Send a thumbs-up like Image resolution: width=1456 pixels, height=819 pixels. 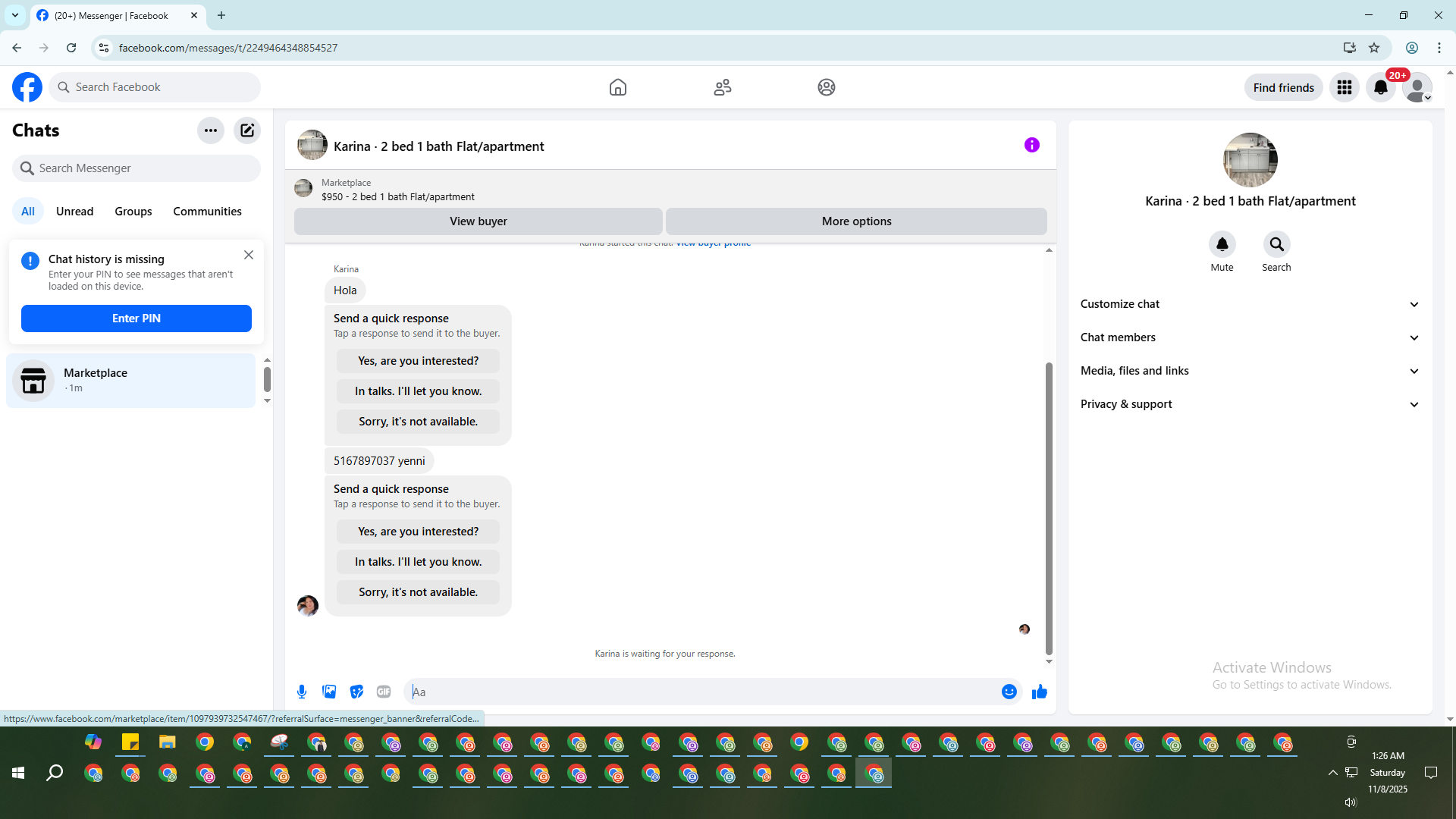[x=1039, y=692]
